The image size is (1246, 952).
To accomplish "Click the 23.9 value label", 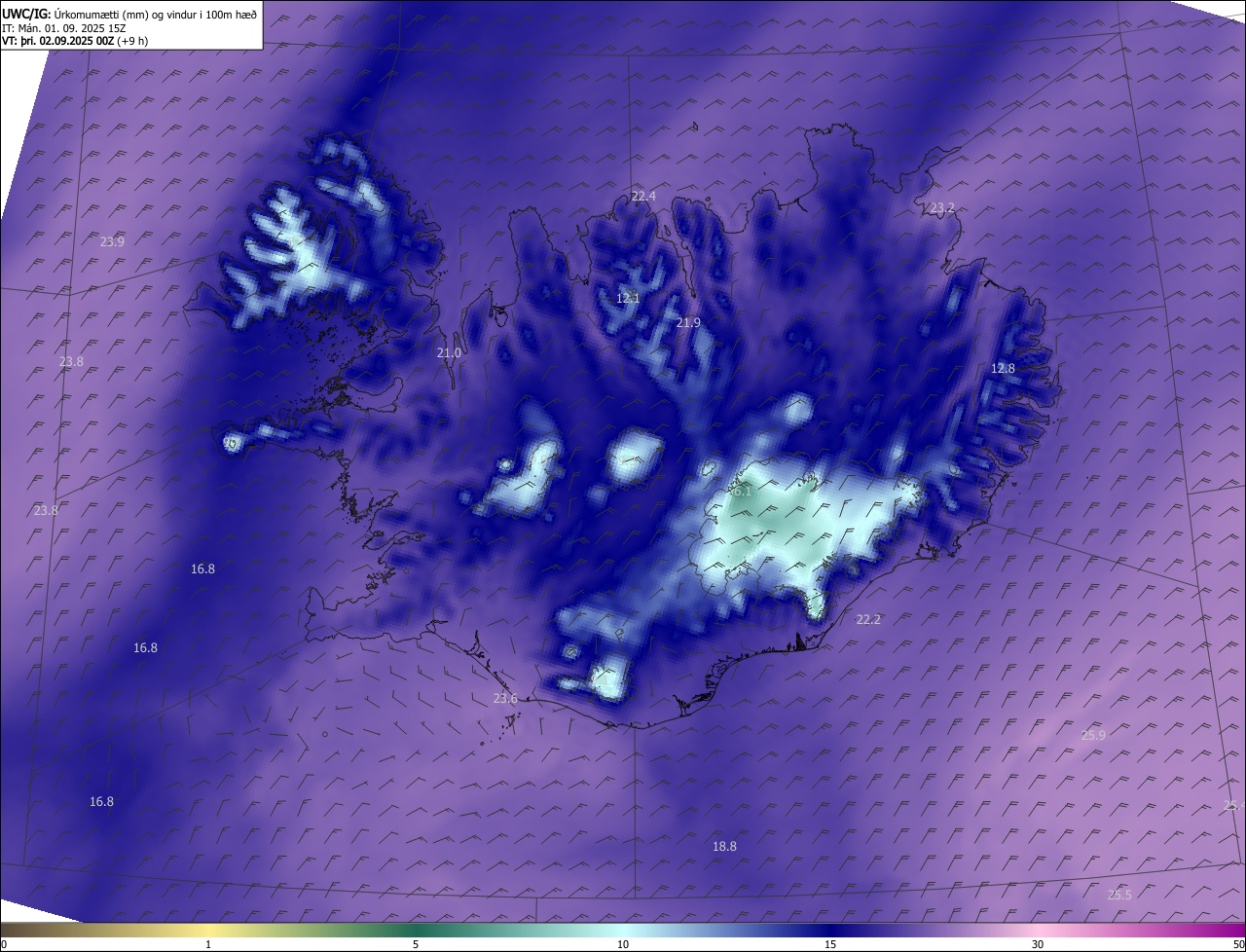I will (112, 242).
